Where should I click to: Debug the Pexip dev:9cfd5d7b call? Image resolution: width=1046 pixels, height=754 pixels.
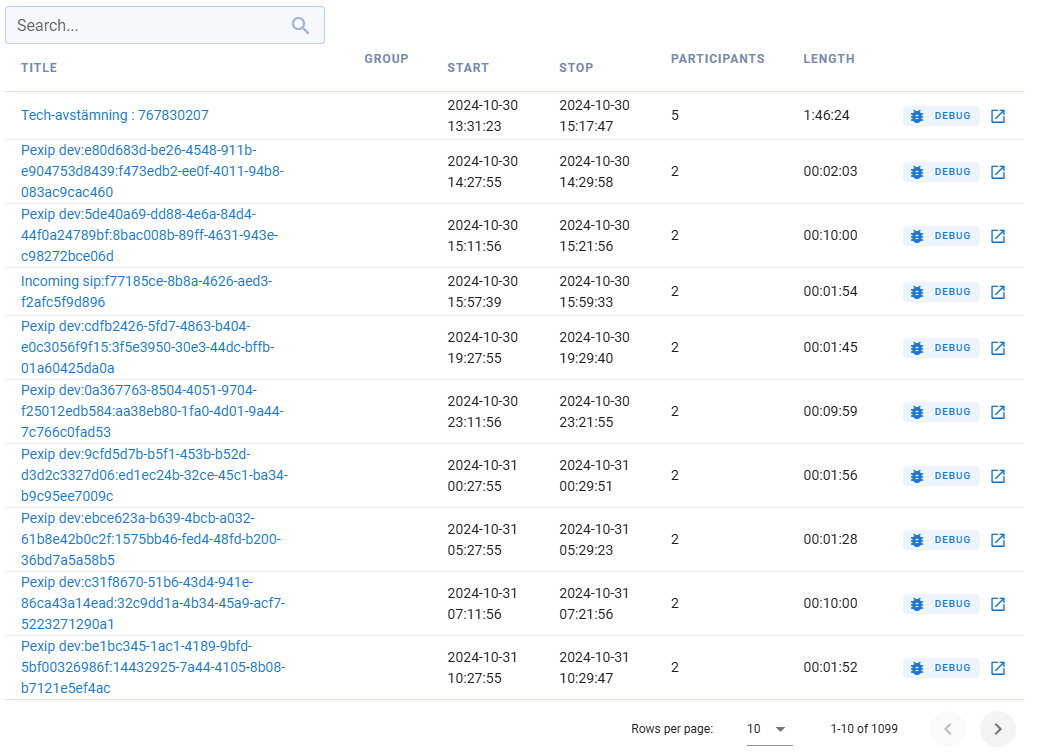pos(941,476)
